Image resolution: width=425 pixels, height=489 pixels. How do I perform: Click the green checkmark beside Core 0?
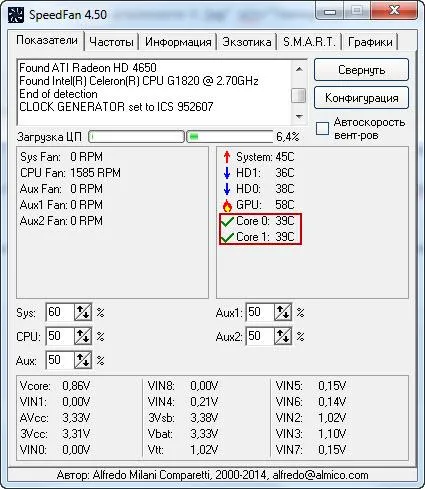[227, 221]
